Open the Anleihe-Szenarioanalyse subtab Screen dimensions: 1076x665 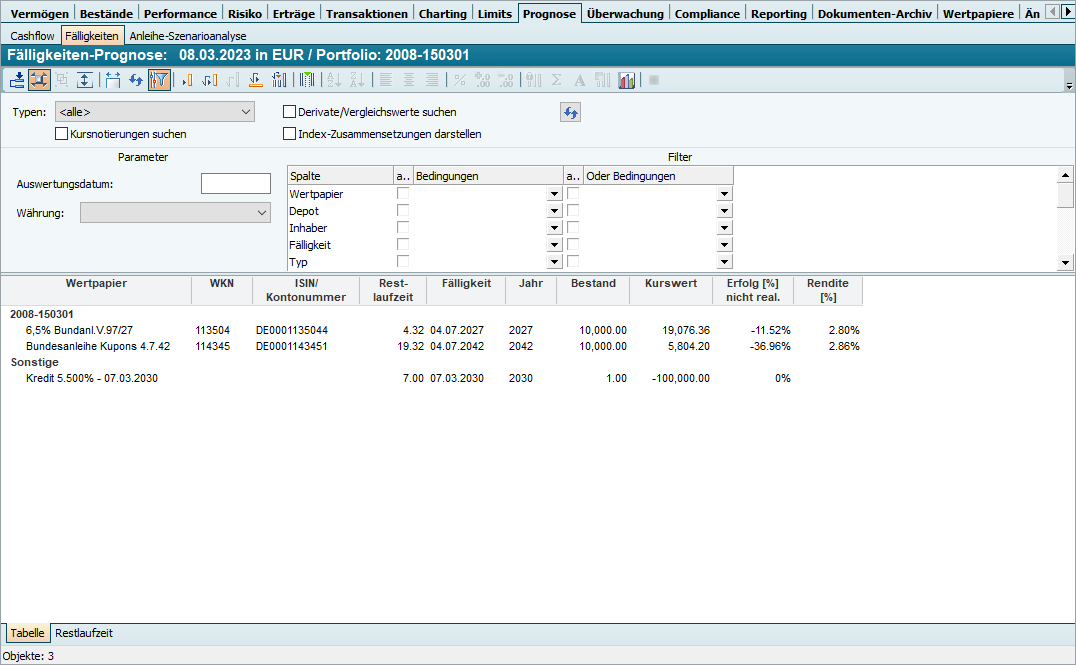188,35
